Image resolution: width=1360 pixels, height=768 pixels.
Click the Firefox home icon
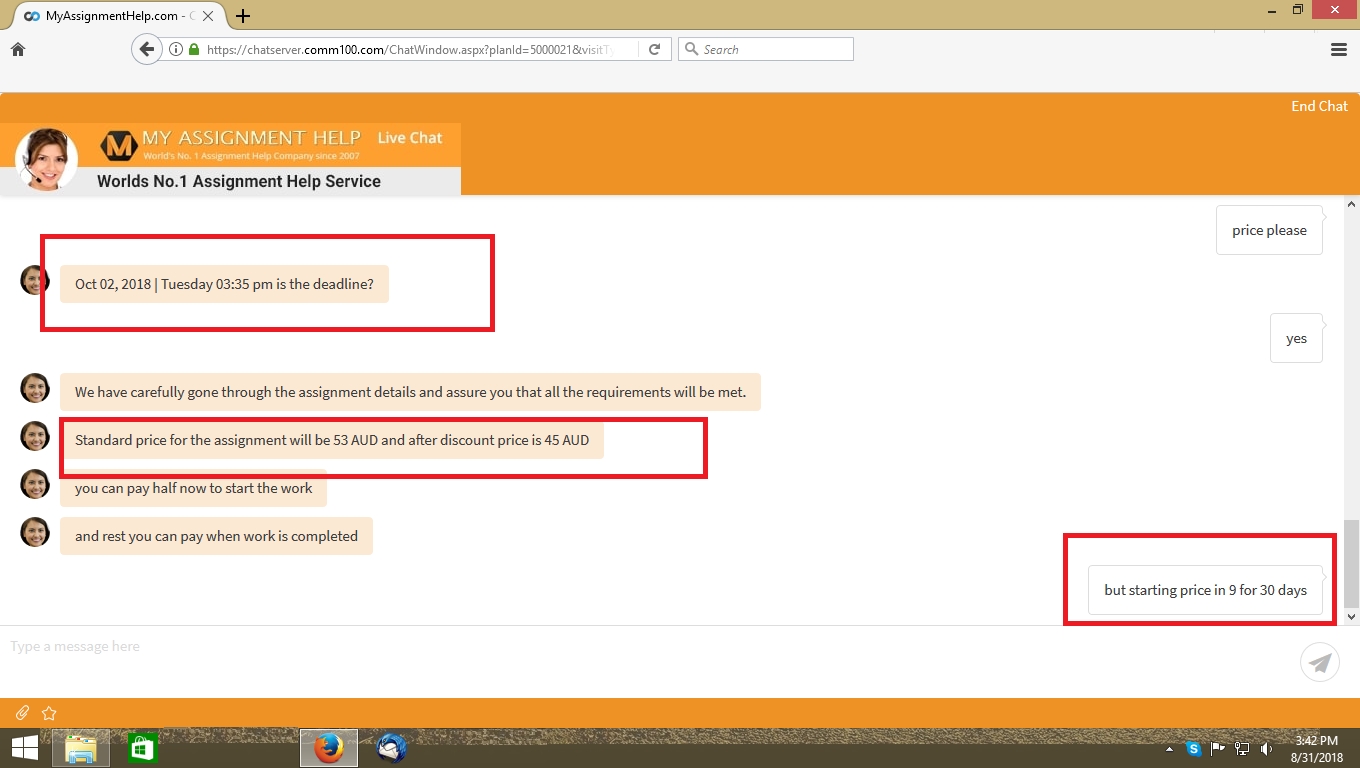coord(18,49)
